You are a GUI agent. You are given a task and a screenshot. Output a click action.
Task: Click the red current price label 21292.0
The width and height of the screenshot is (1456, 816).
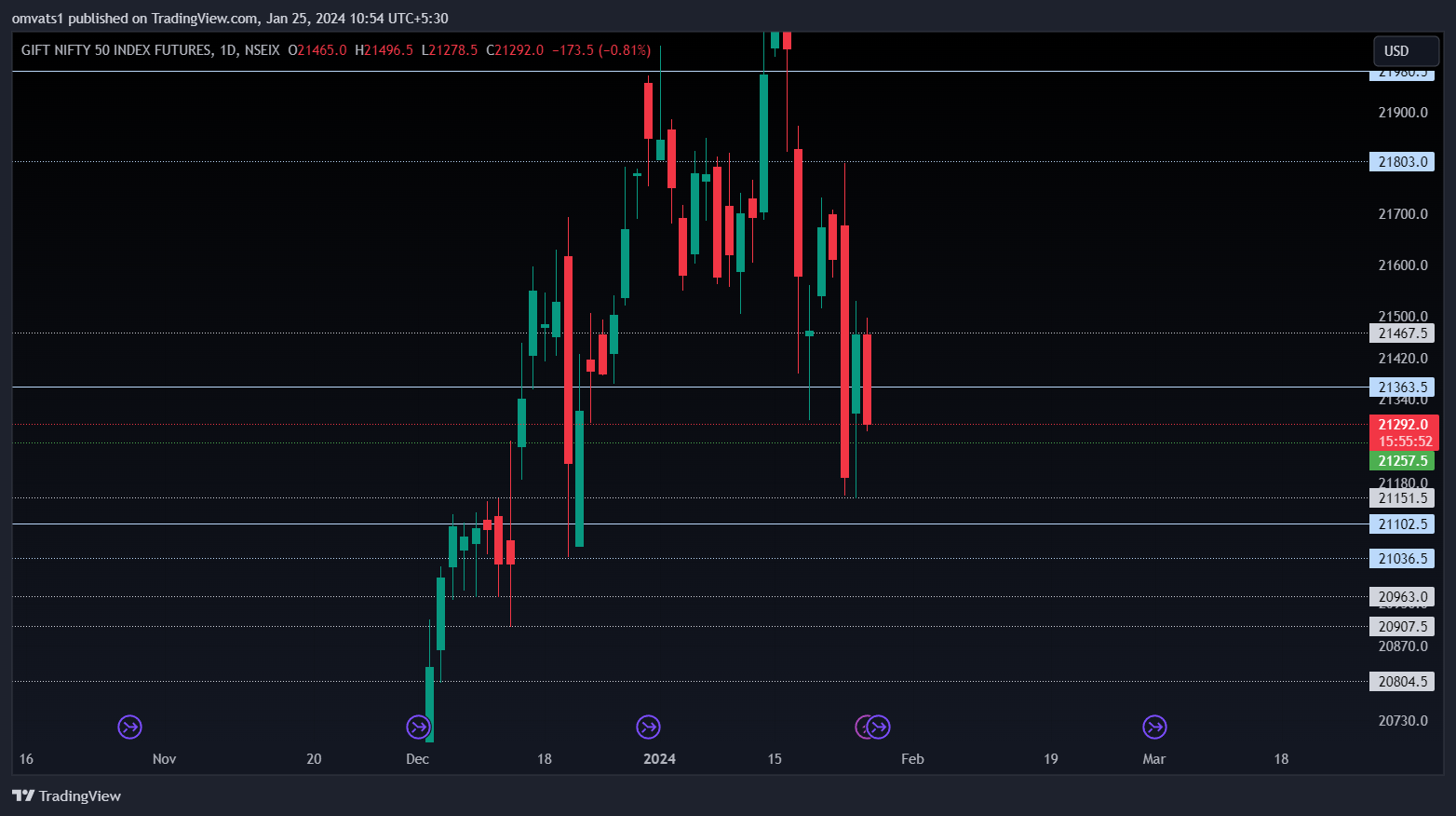1404,425
